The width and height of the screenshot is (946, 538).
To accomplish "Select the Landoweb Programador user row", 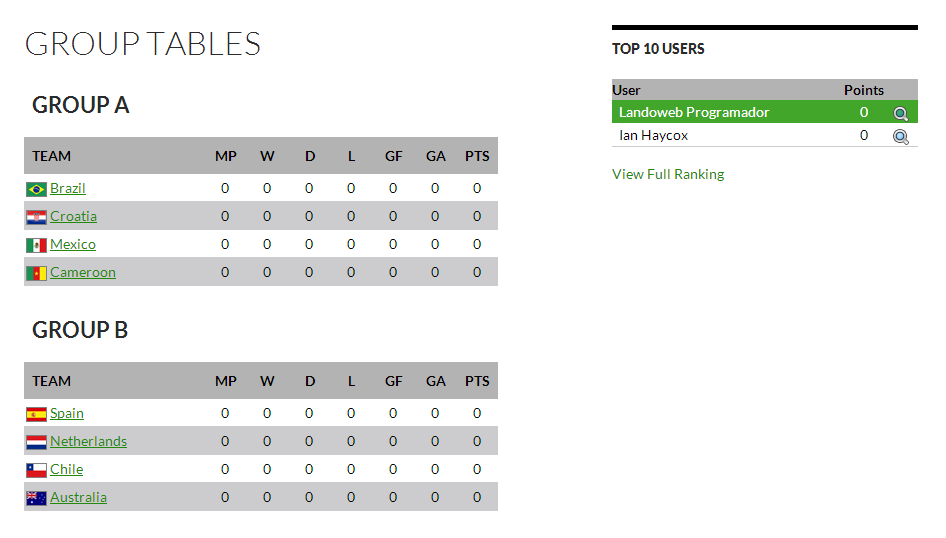I will click(694, 112).
